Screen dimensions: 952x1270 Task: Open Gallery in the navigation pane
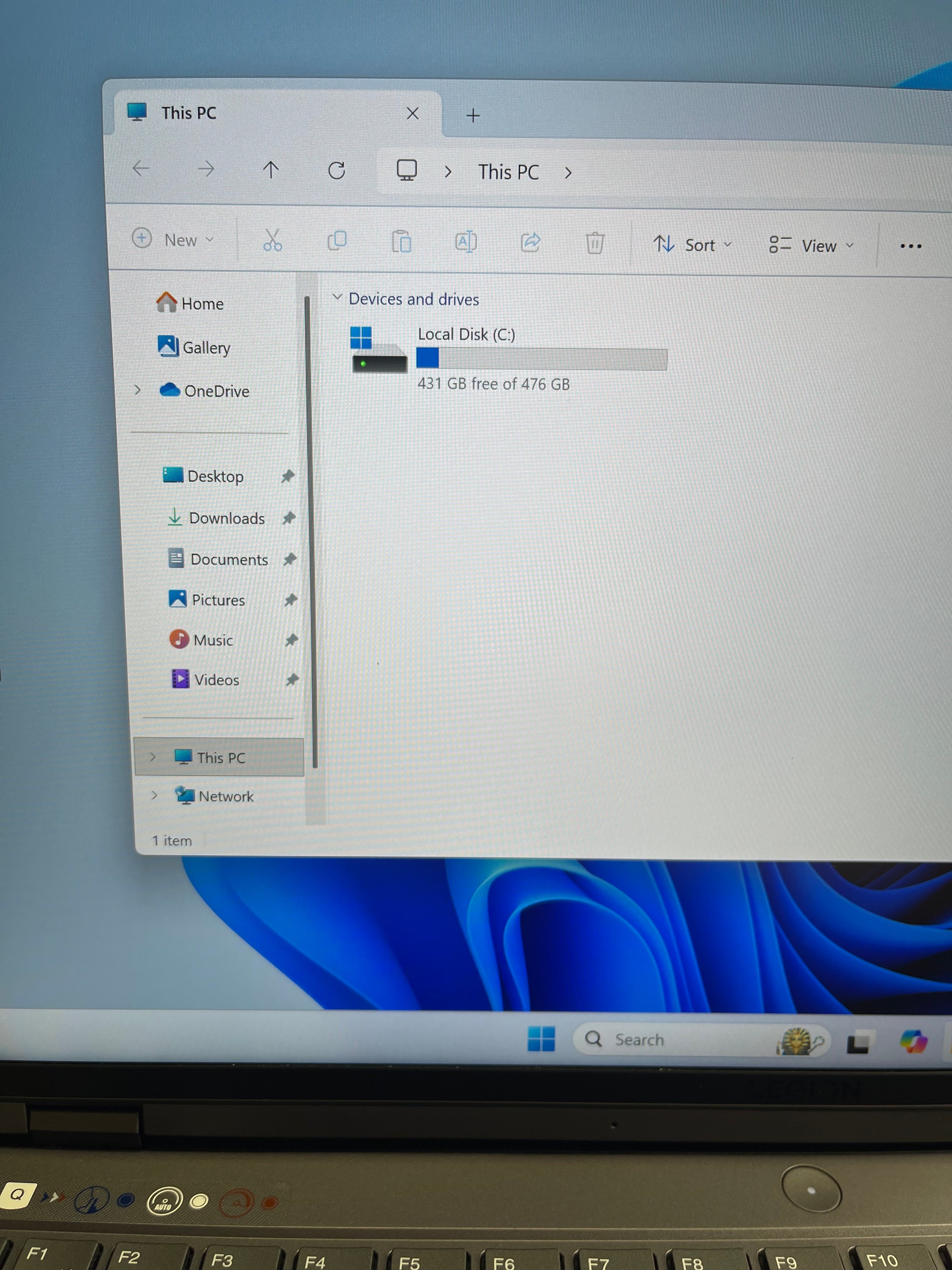point(194,347)
